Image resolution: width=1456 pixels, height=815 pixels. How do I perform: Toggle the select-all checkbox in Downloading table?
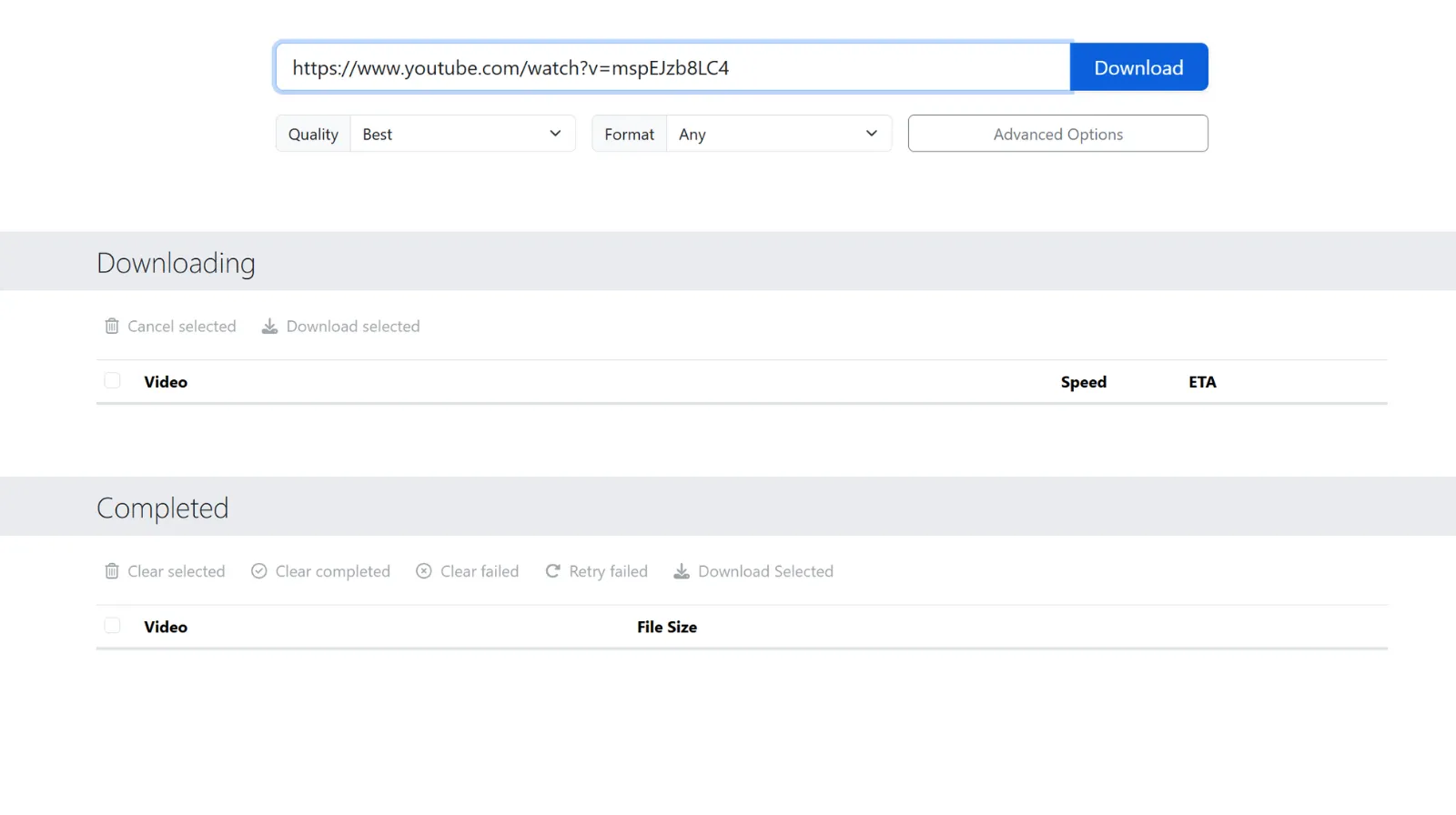coord(112,381)
